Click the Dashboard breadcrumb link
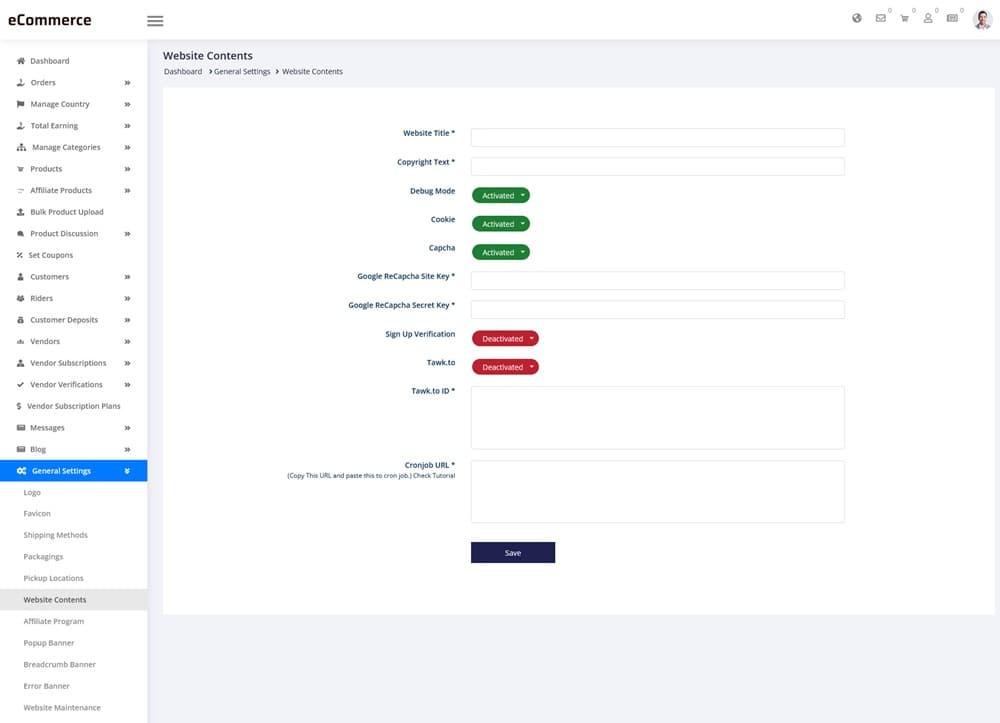 click(183, 72)
